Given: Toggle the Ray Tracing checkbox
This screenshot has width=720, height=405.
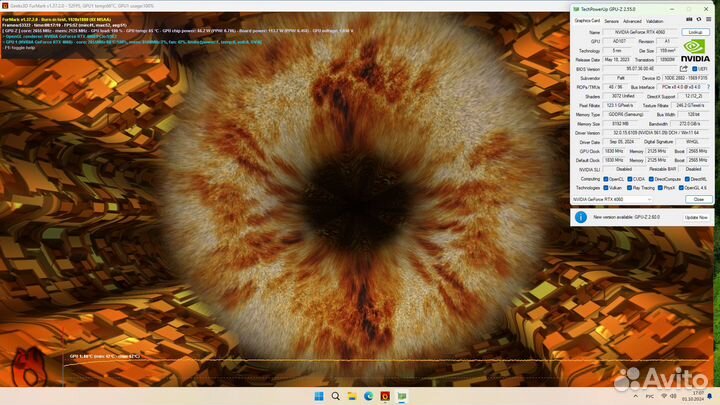Looking at the screenshot, I should [630, 188].
